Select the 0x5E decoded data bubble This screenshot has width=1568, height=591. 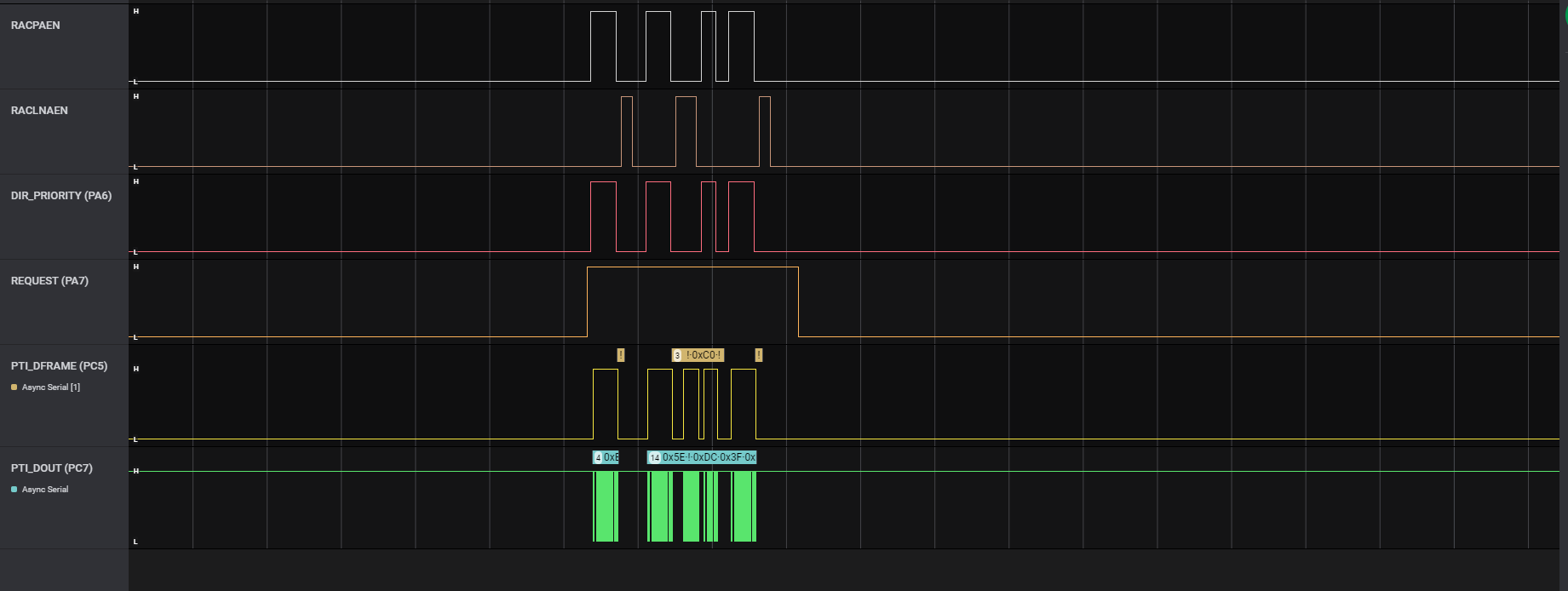(673, 457)
